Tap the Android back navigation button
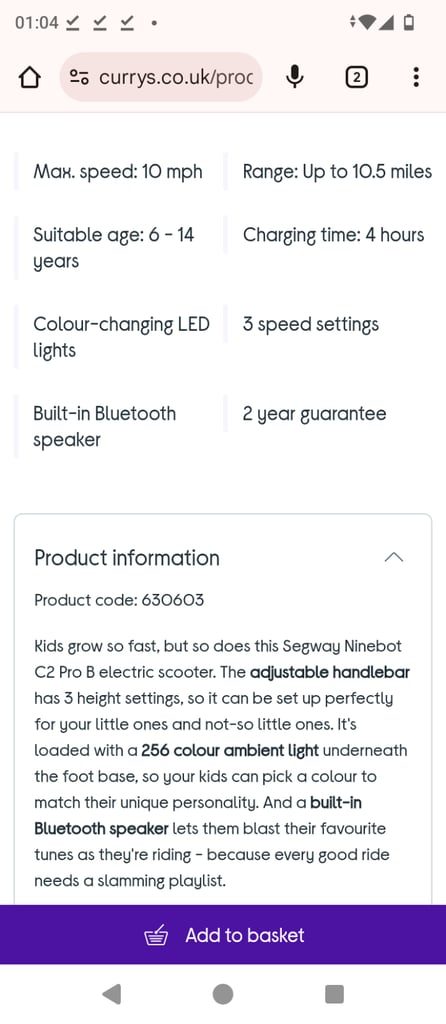The height and width of the screenshot is (1024, 446). tap(112, 994)
